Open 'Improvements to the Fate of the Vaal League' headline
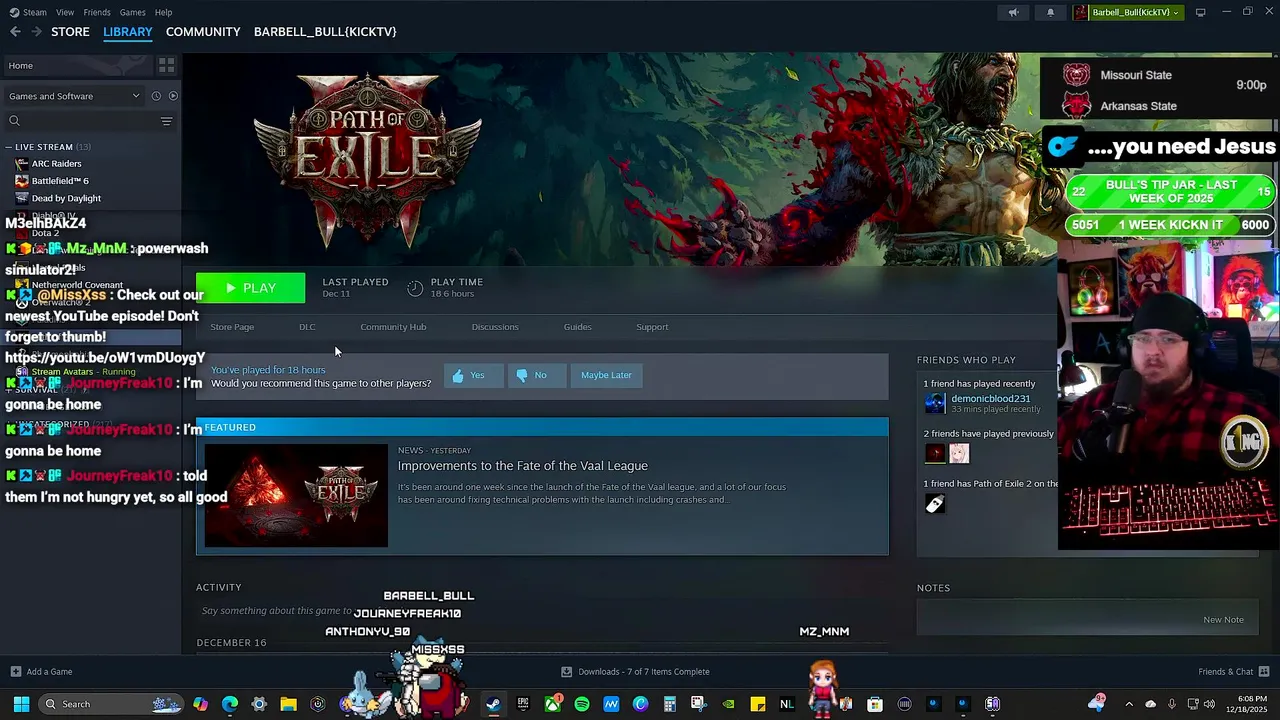The width and height of the screenshot is (1280, 720). tap(523, 466)
